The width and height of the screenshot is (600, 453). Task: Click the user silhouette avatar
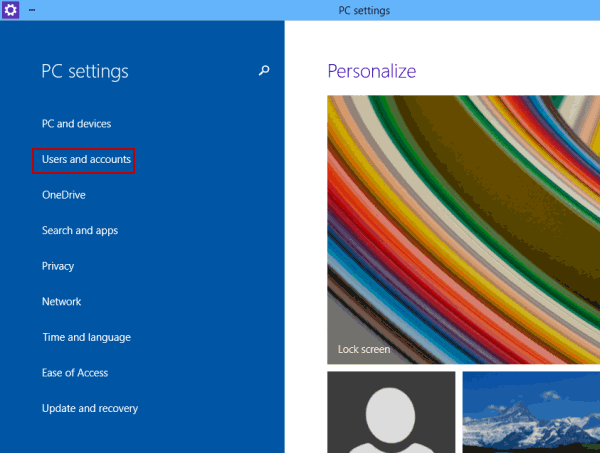pyautogui.click(x=391, y=420)
